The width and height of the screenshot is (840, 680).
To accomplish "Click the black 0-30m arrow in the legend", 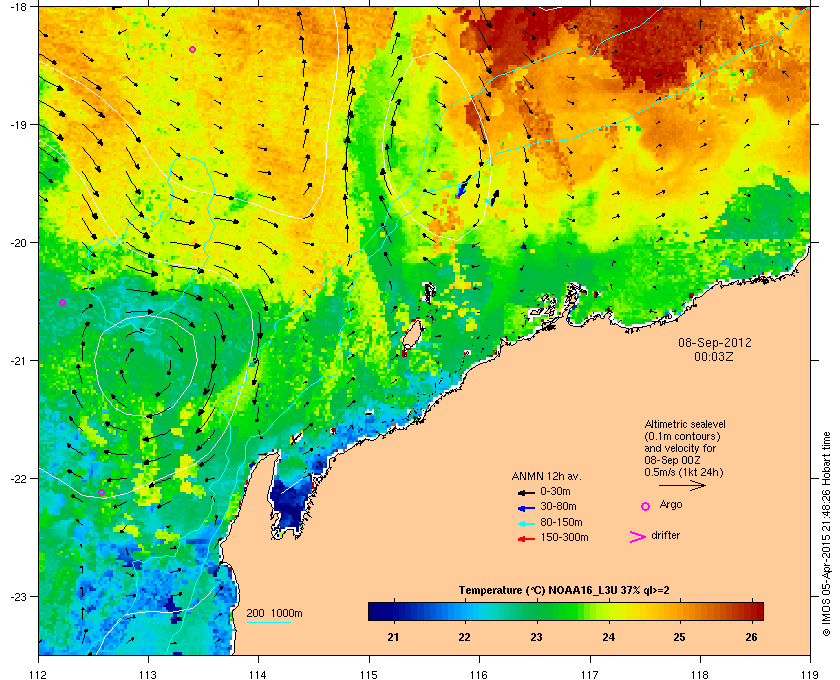I will (526, 492).
